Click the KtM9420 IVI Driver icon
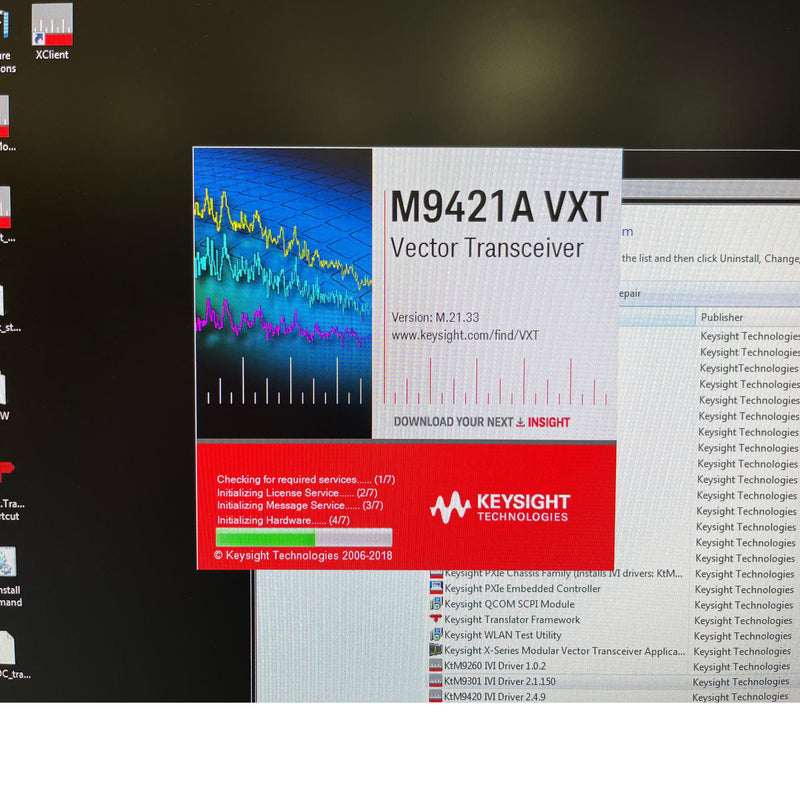Viewport: 800px width, 800px height. (x=434, y=697)
